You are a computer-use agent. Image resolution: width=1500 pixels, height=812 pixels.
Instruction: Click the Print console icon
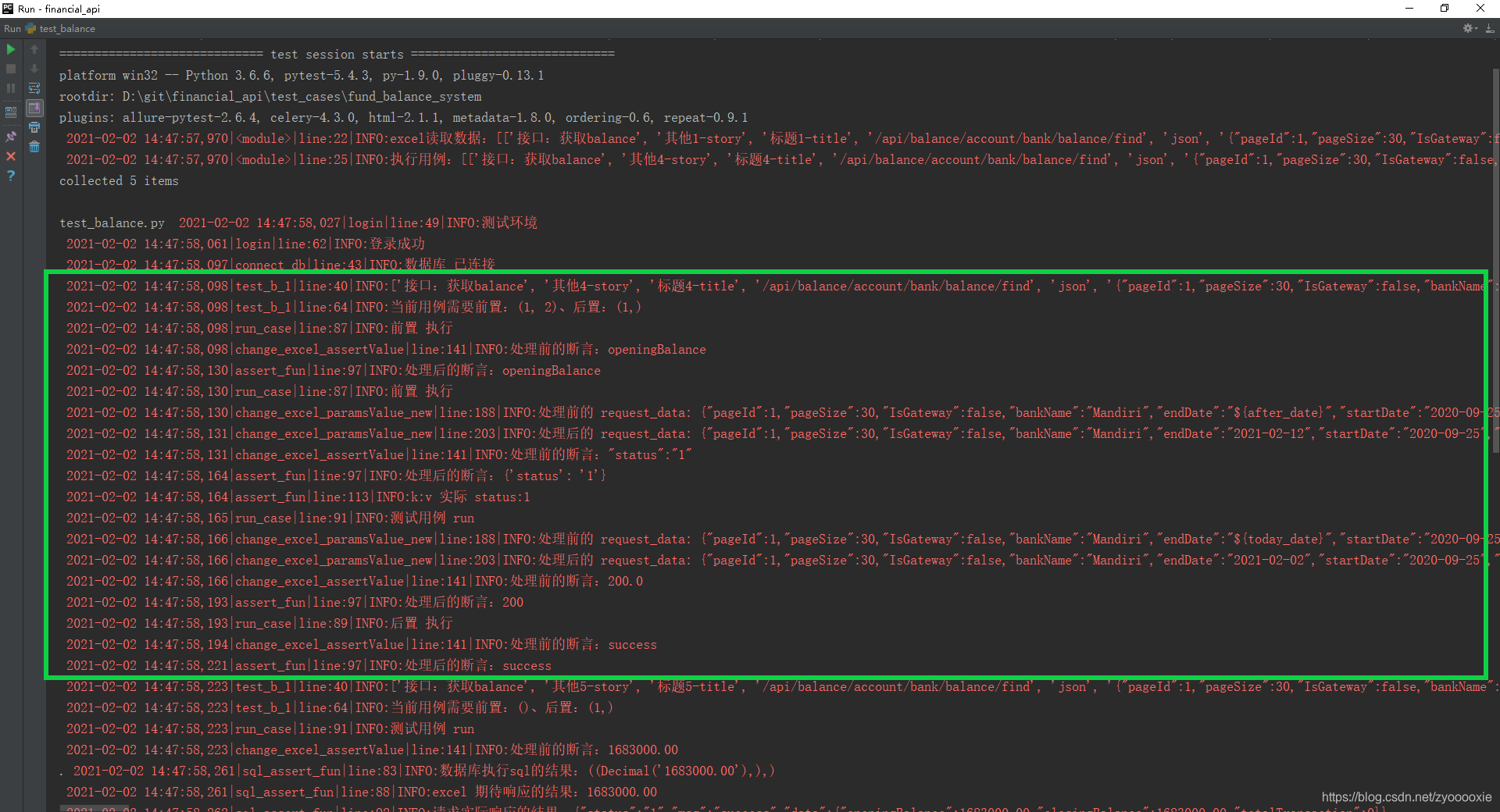(34, 127)
